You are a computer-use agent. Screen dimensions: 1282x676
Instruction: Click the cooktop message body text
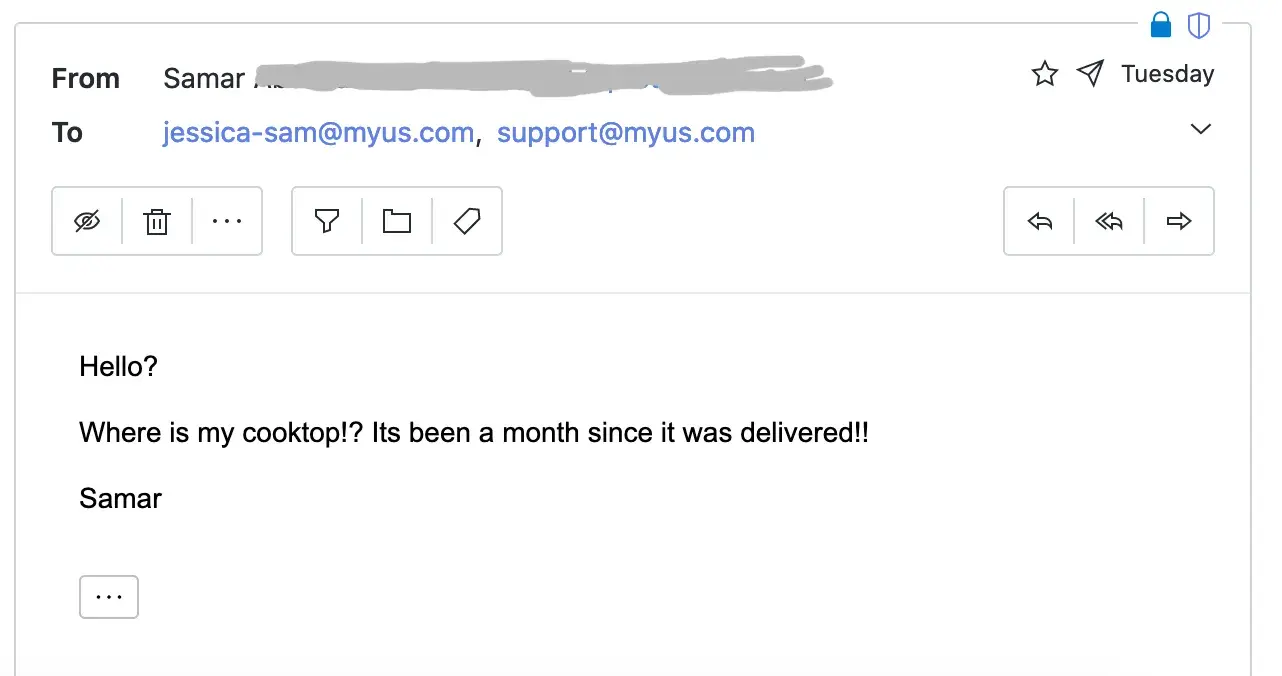tap(474, 433)
